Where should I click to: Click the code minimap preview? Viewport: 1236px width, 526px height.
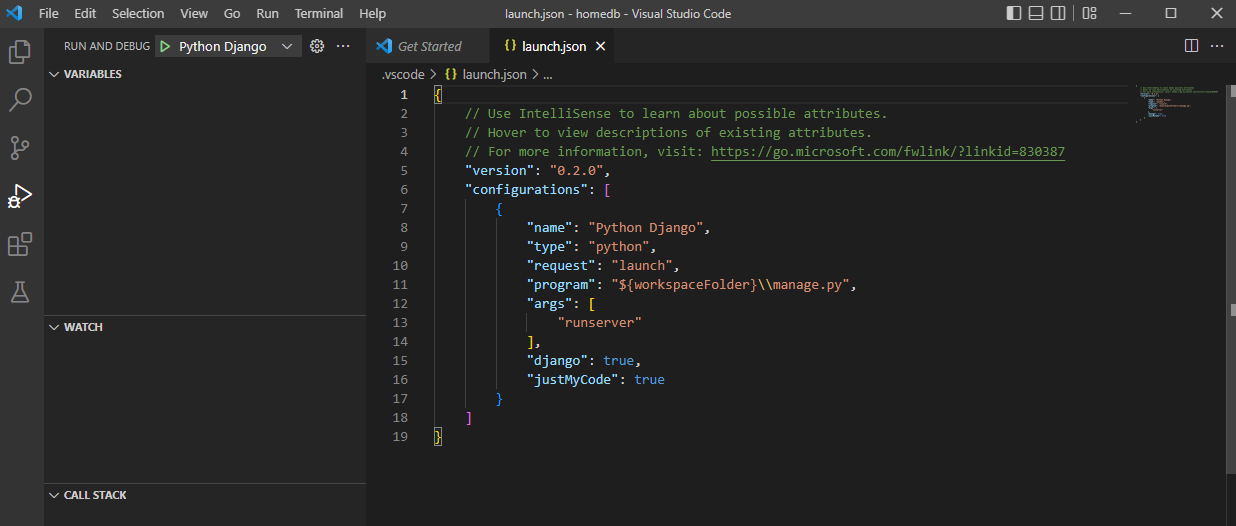click(x=1176, y=103)
